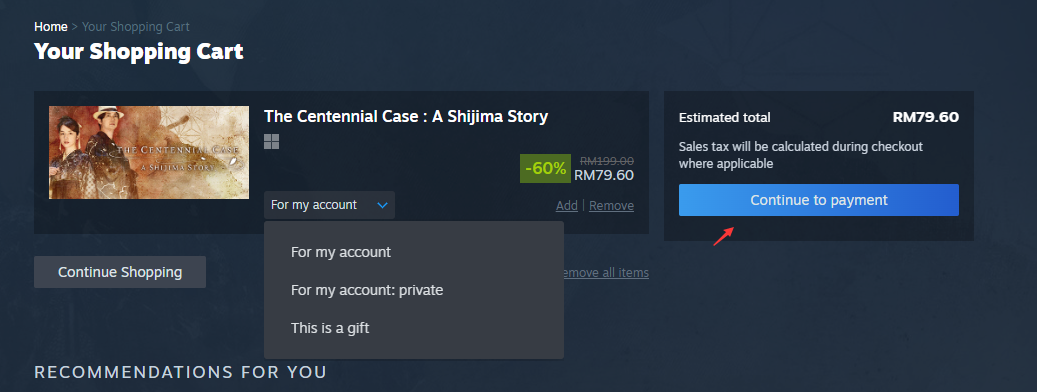Click the game title 'The Centennial Case : A Shijima Story'
The width and height of the screenshot is (1037, 392).
click(x=406, y=116)
